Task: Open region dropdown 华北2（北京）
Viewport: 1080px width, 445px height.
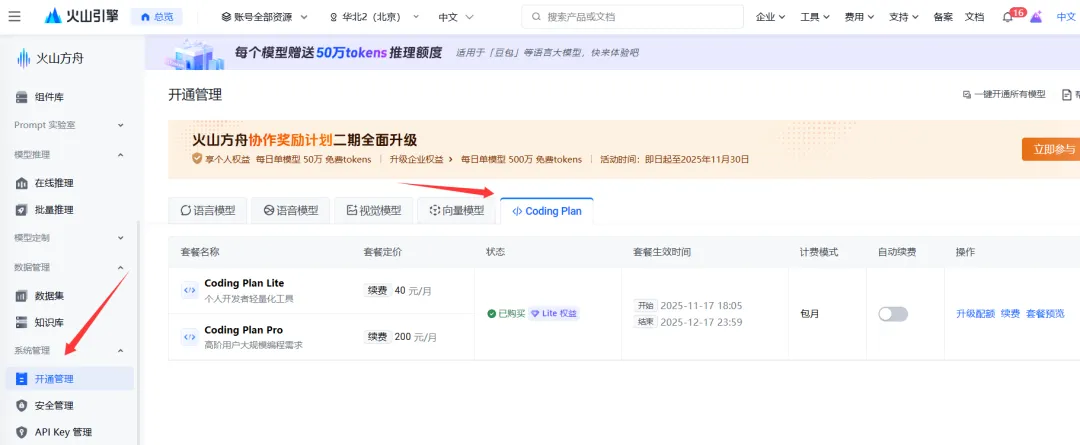Action: pos(375,17)
